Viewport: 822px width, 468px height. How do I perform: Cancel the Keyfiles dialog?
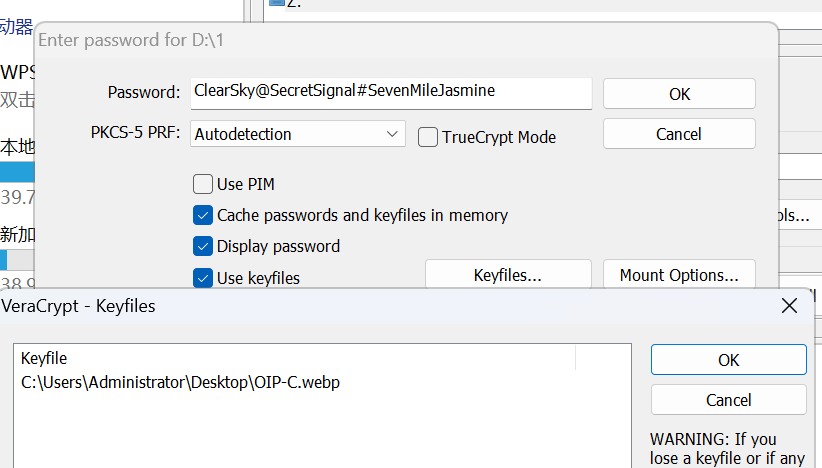729,400
